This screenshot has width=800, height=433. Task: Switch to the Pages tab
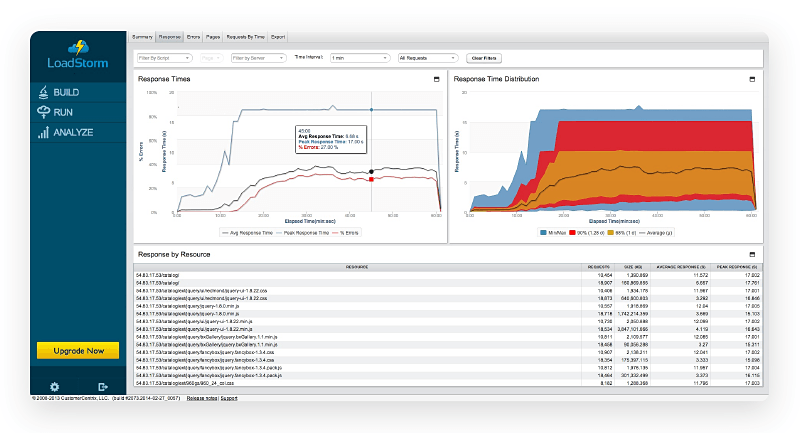click(213, 37)
